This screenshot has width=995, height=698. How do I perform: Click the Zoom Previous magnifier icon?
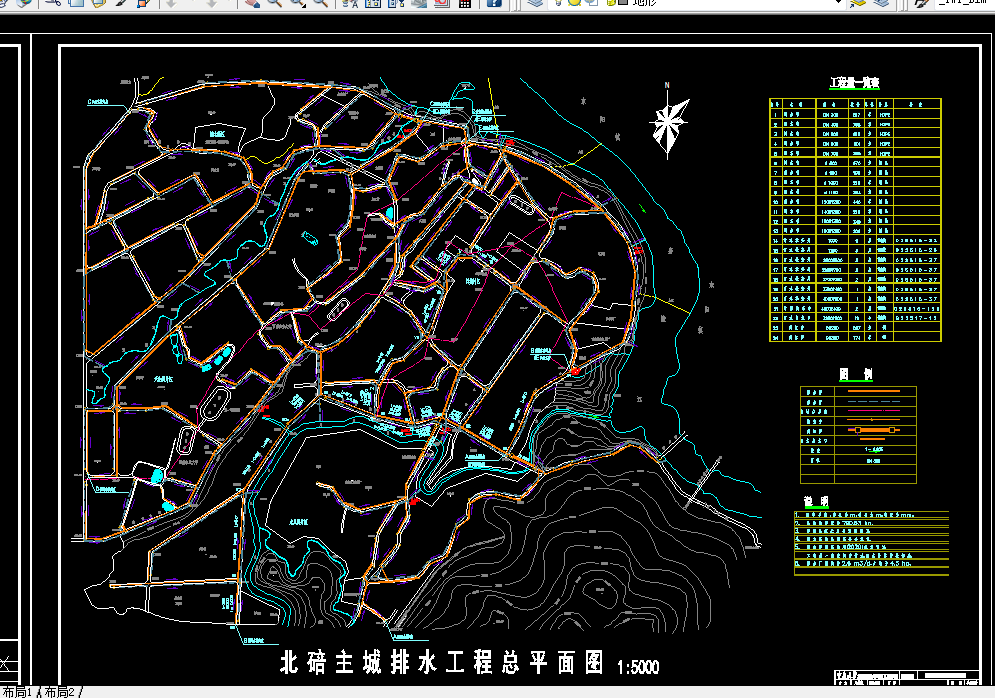(320, 4)
